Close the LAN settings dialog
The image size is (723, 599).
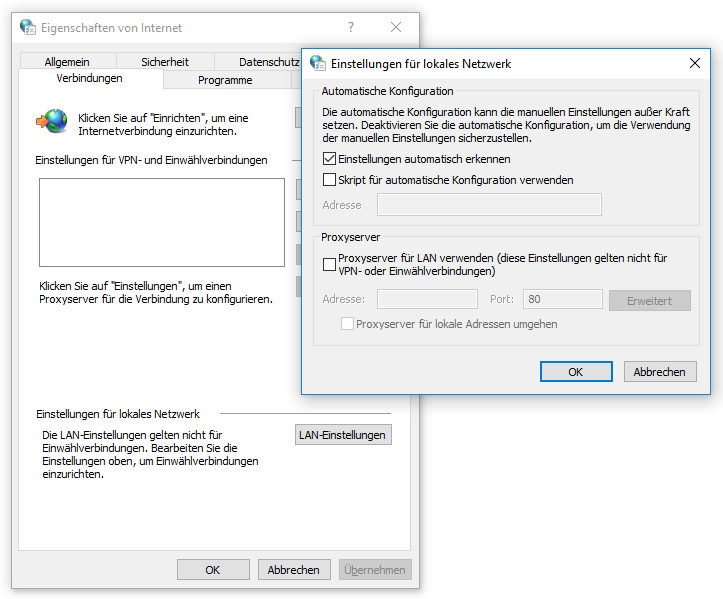click(695, 63)
